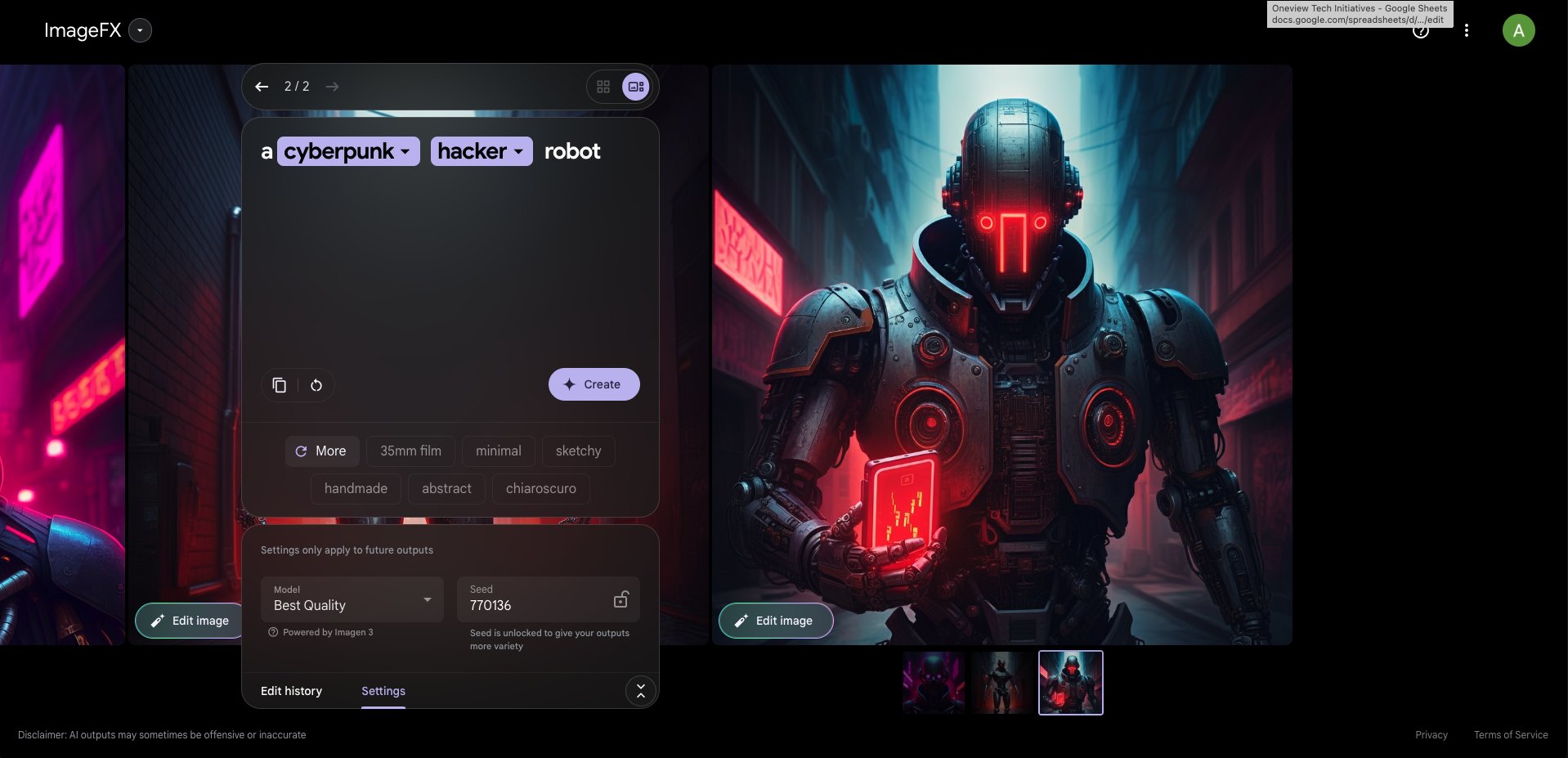Open the three-dot more options menu
This screenshot has height=758, width=1568.
click(1467, 30)
